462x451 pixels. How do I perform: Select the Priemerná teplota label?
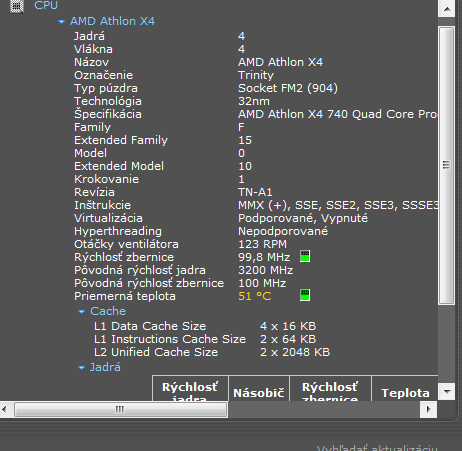[125, 296]
